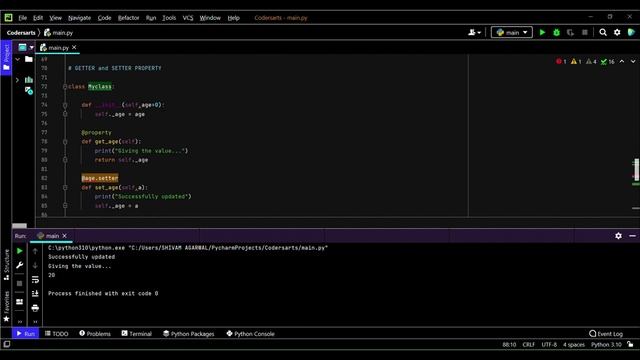Rerun main in the Run panel

click(19, 251)
